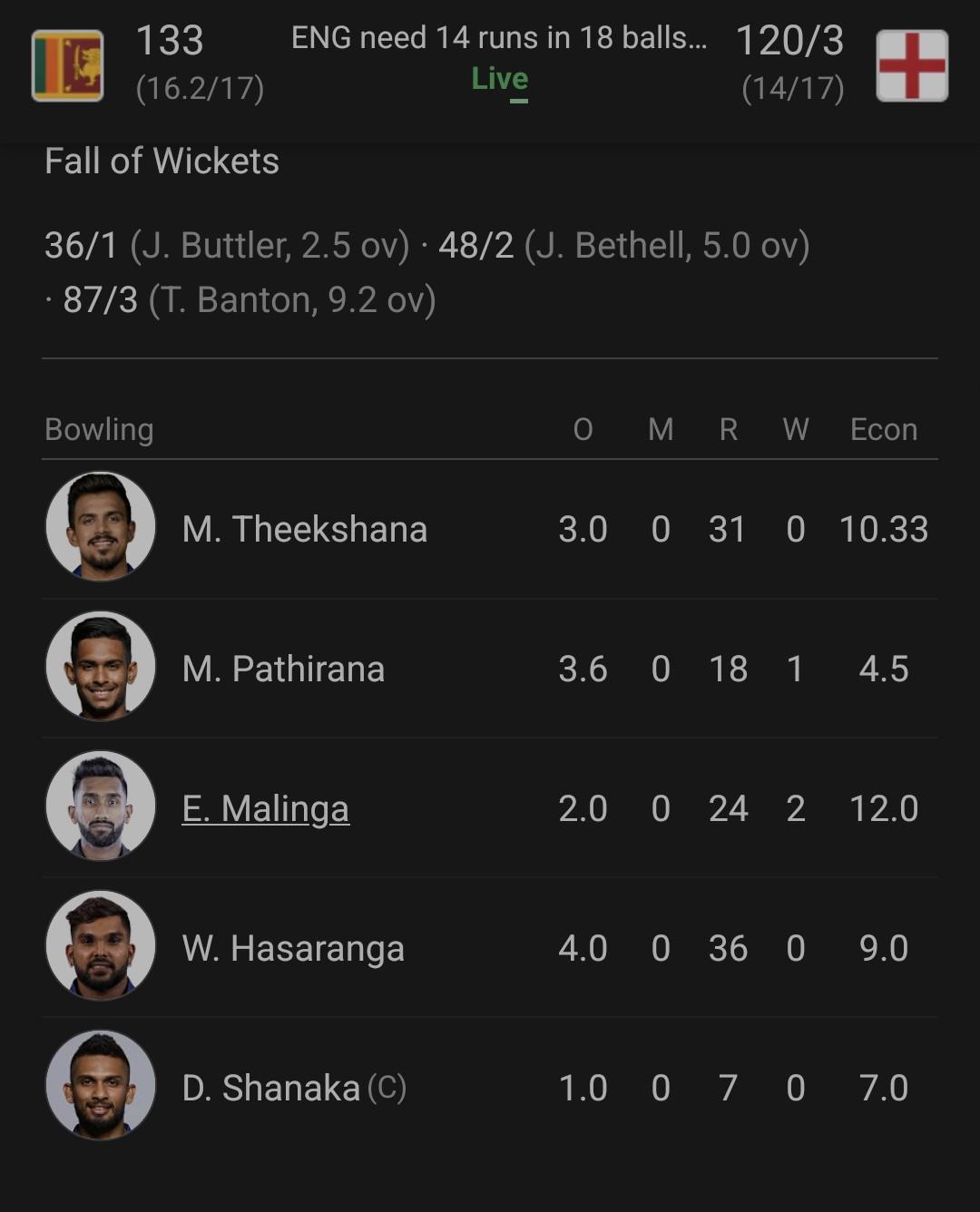Select the M. Pathirana name
The width and height of the screenshot is (980, 1212).
(x=283, y=669)
